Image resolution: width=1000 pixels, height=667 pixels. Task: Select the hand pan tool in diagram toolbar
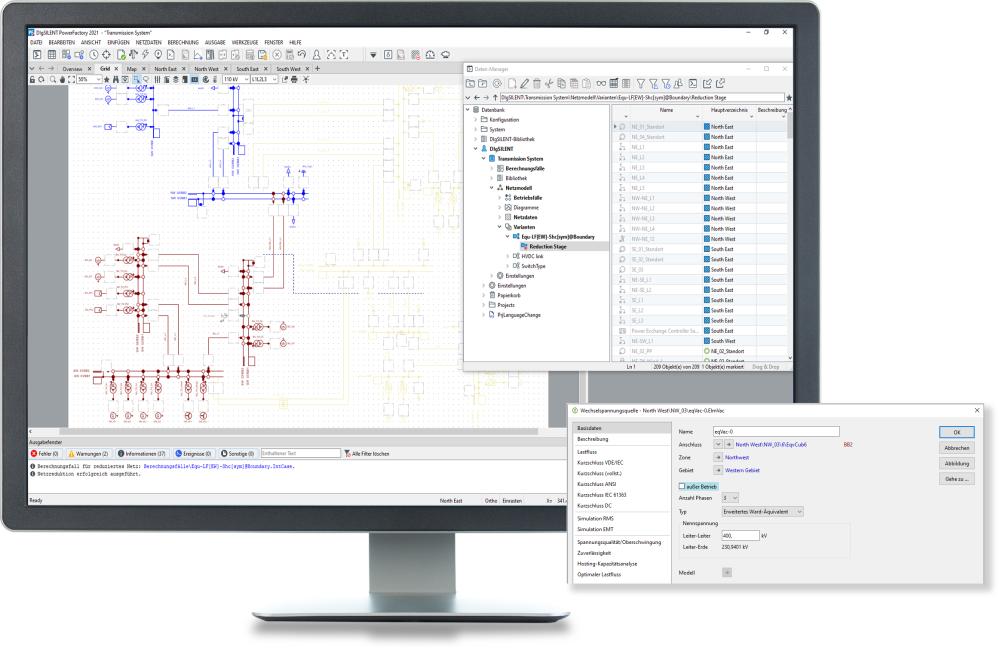(62, 79)
